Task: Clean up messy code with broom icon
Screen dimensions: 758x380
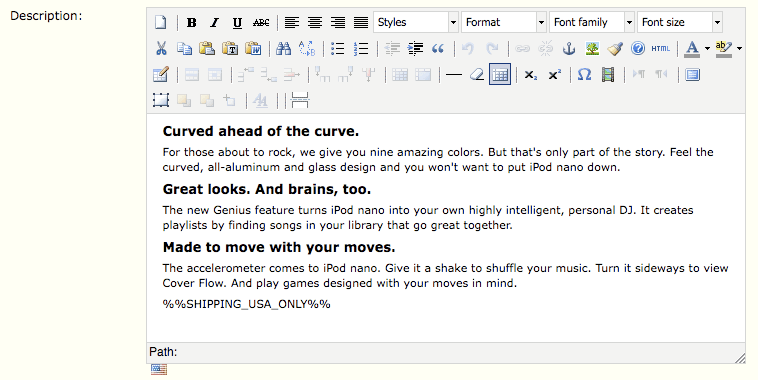Action: (x=615, y=48)
